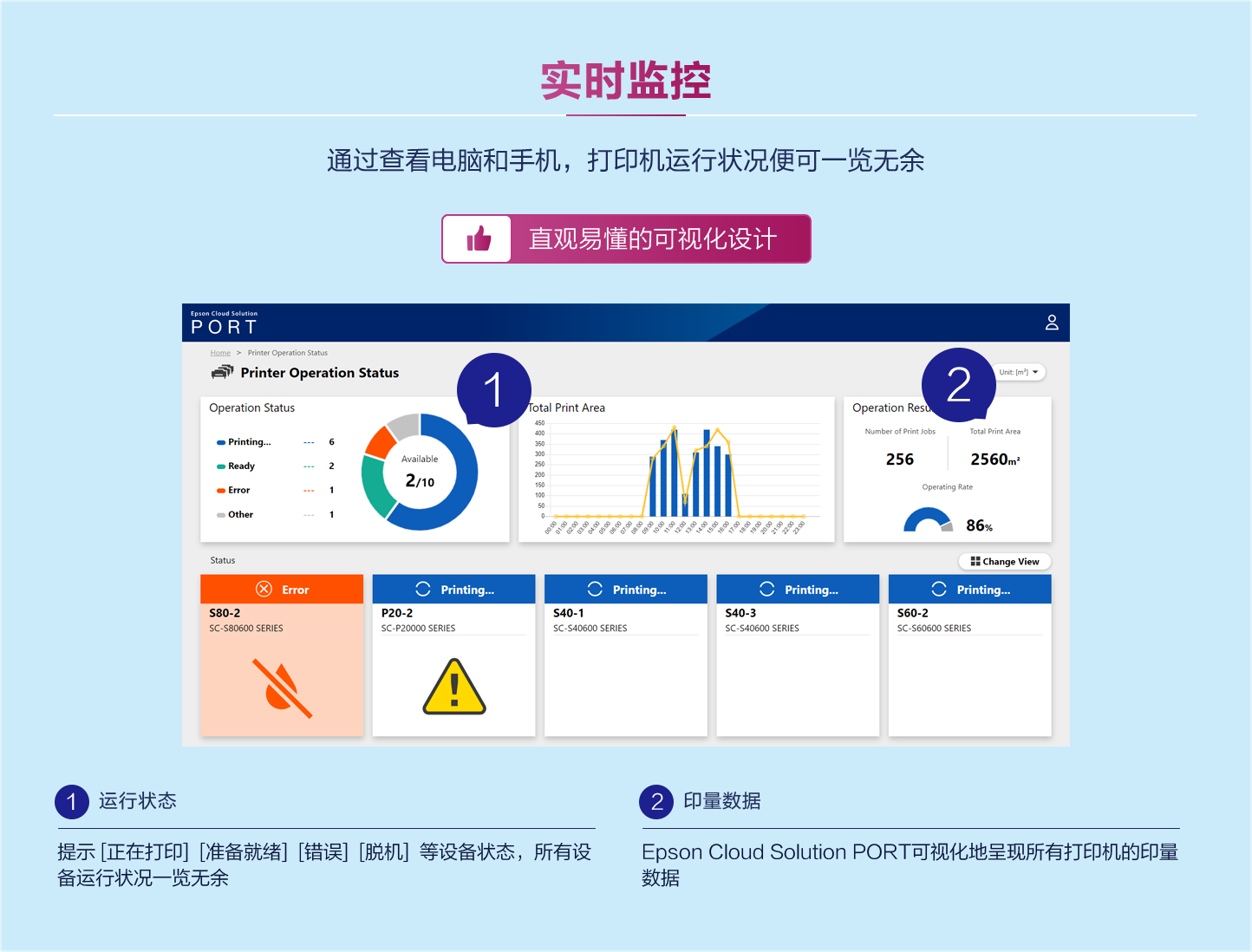Image resolution: width=1252 pixels, height=952 pixels.
Task: Click the orange Error legend color marker
Action: pos(221,491)
